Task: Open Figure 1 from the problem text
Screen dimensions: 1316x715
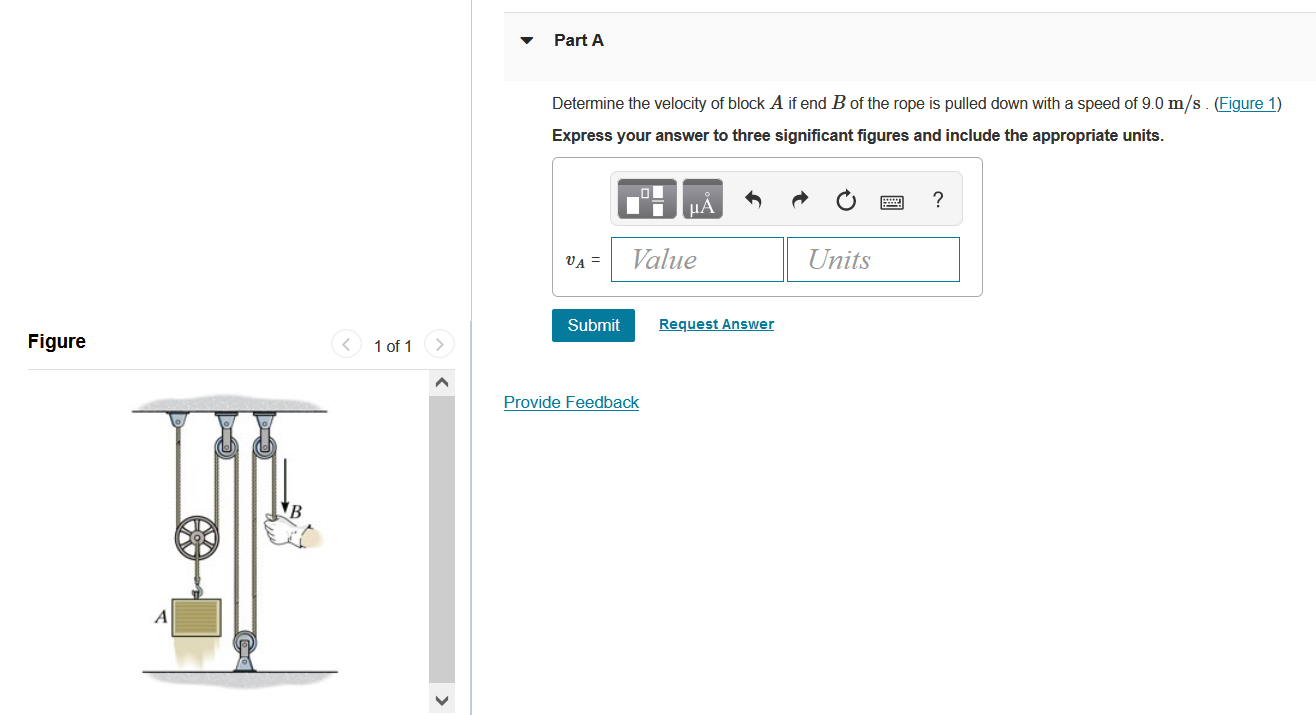Action: [x=1247, y=103]
